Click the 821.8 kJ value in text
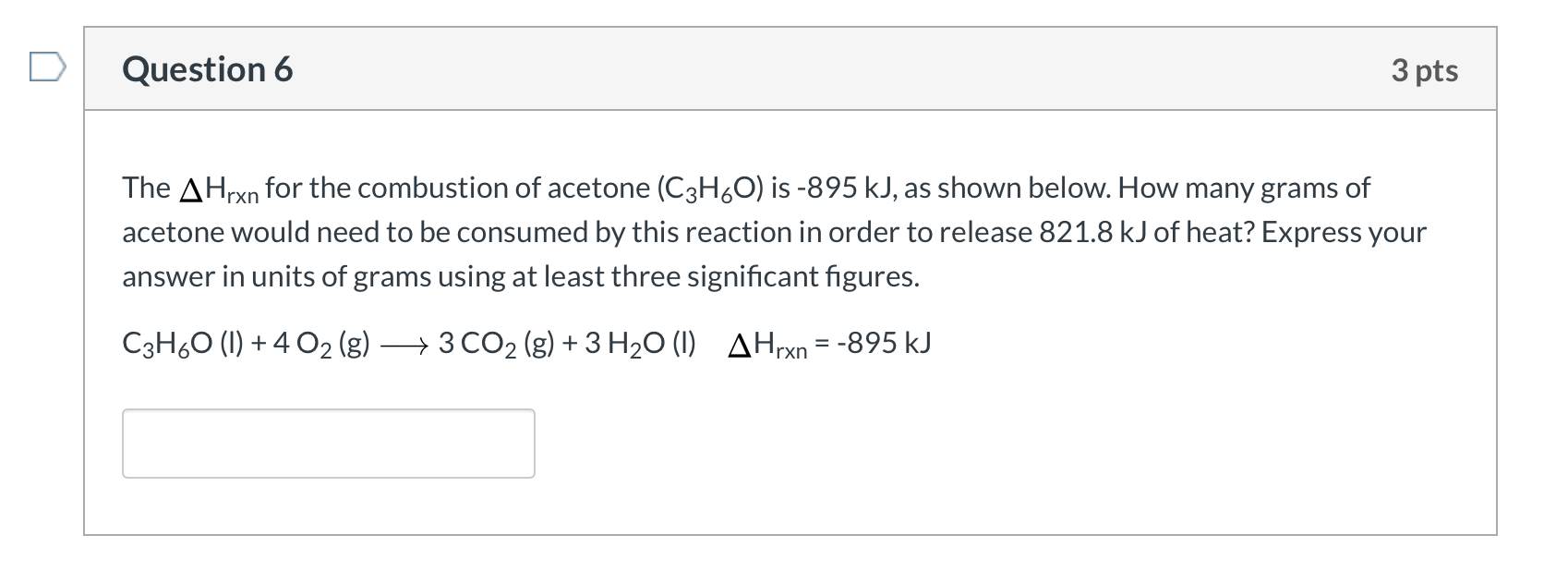Image resolution: width=1568 pixels, height=584 pixels. (x=1092, y=232)
